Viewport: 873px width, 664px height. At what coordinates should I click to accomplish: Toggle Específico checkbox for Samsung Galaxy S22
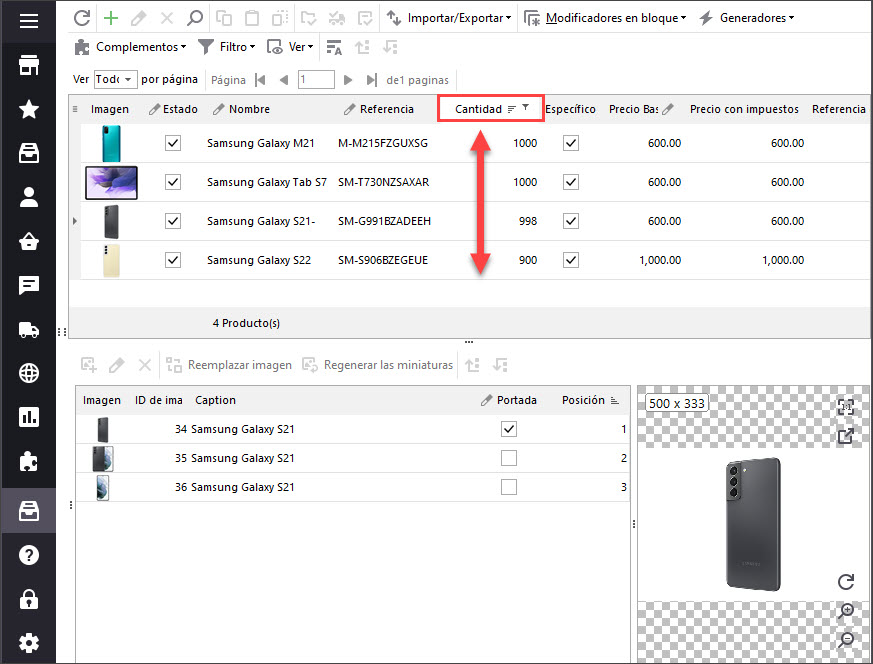(571, 260)
